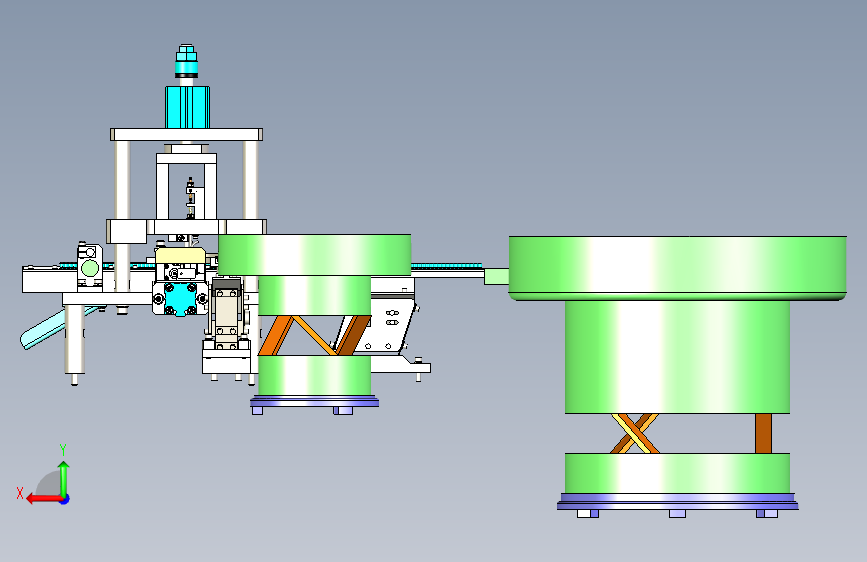The width and height of the screenshot is (867, 562).
Task: Click the blue Z axis dot of the triad
Action: pos(65,499)
